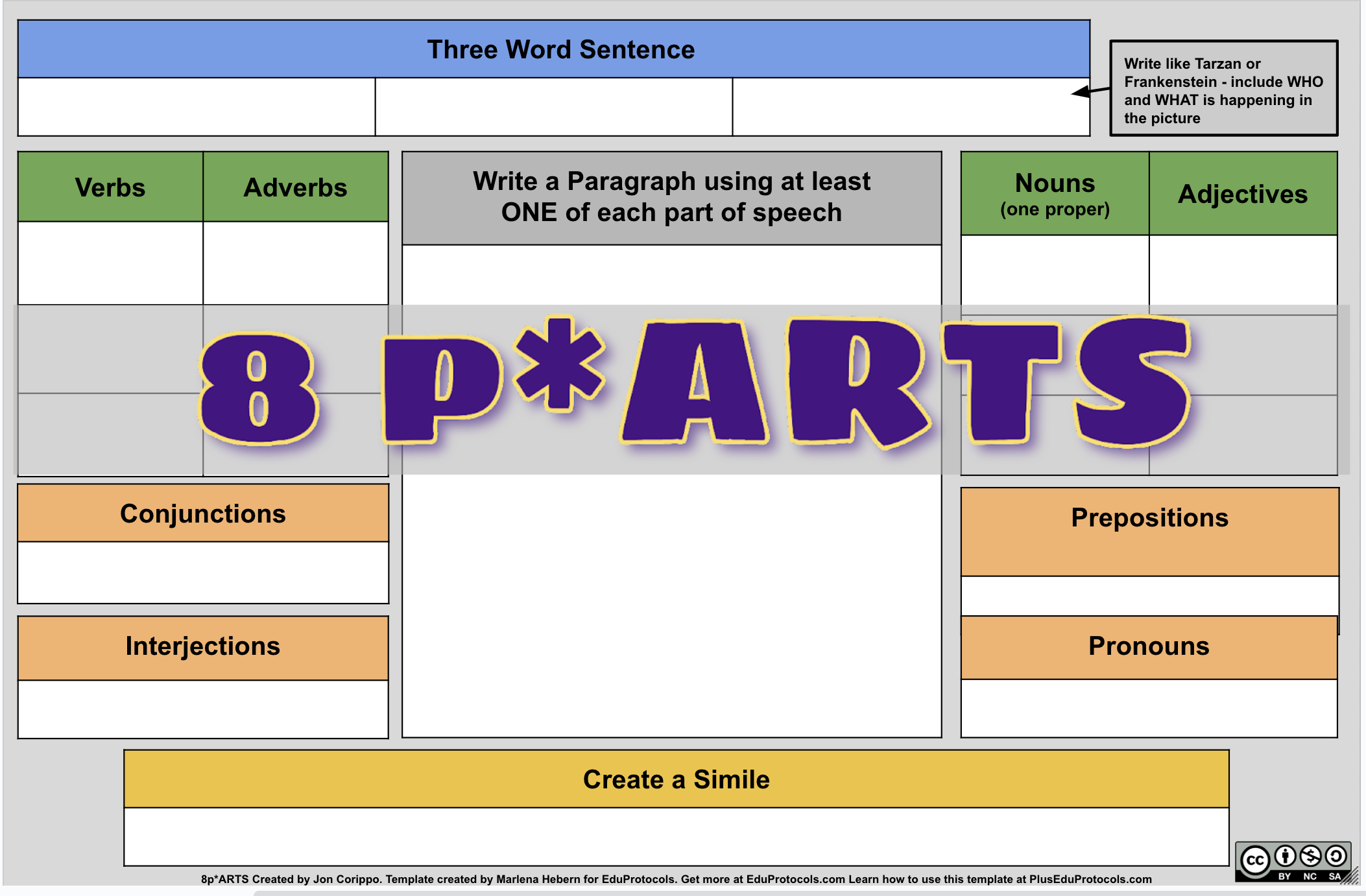Click the middle Three Word Sentence box
This screenshot has width=1366, height=896.
[553, 107]
